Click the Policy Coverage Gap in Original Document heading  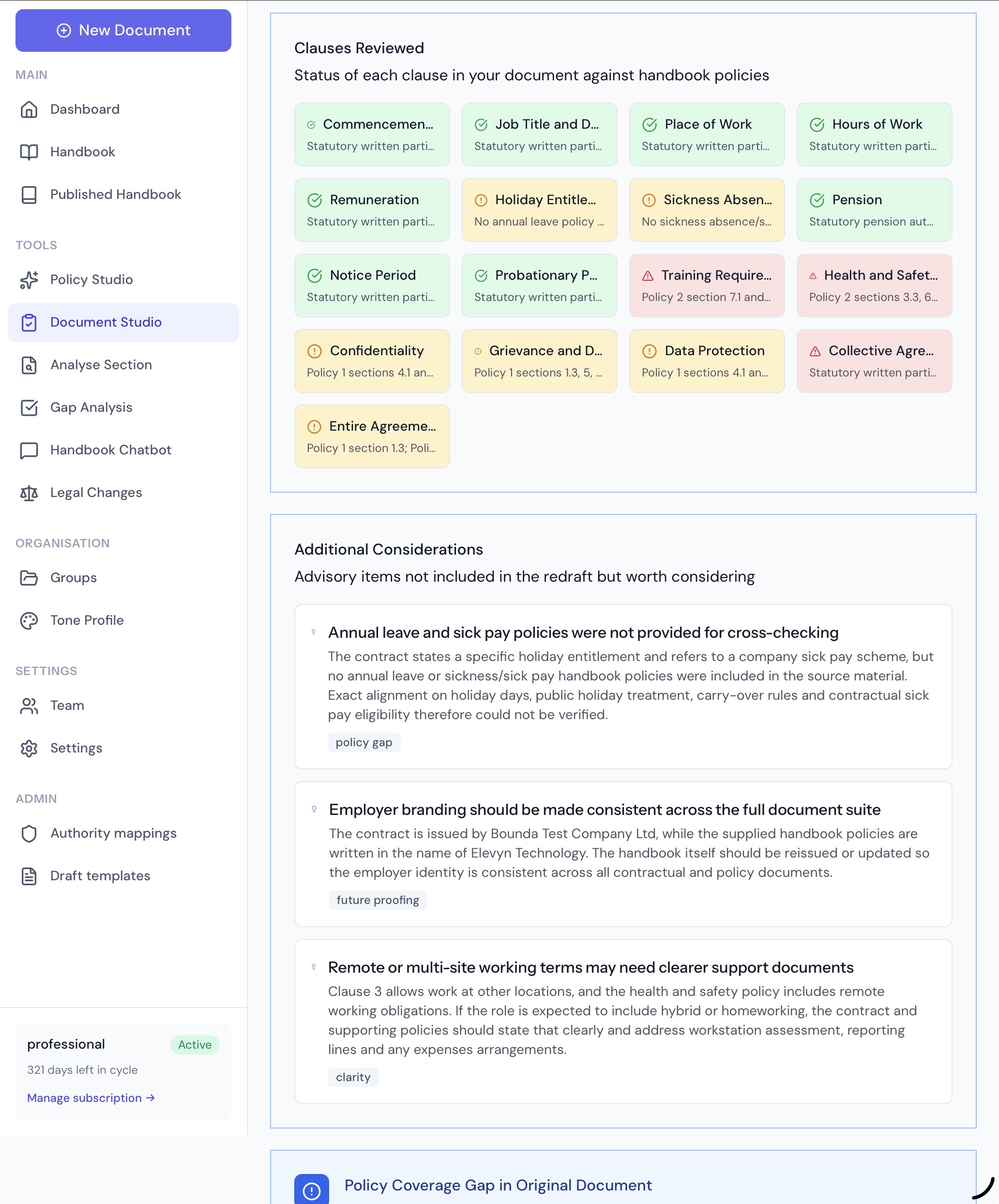[498, 1185]
